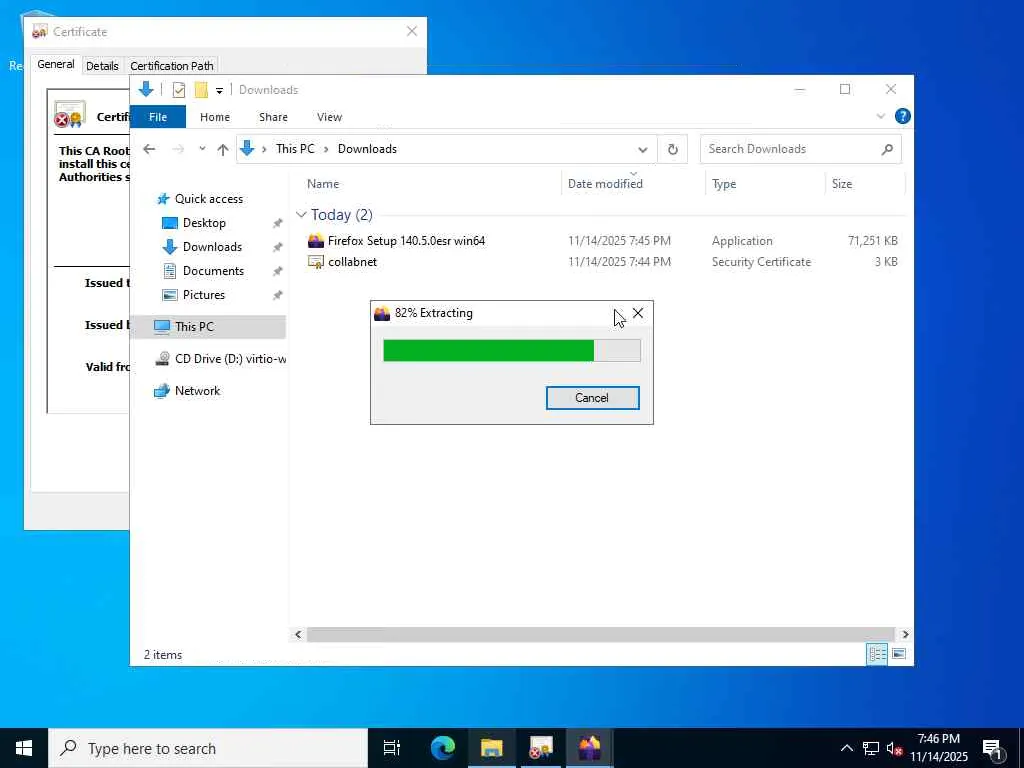The height and width of the screenshot is (768, 1024).
Task: Open the Home ribbon tab
Action: (215, 117)
